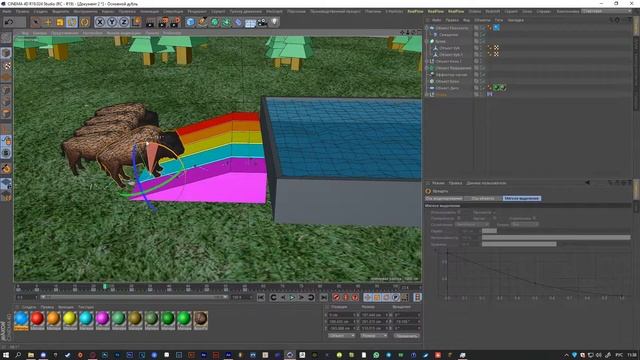640x360 pixels.
Task: Toggle the enable check on the Sky object row
Action: [483, 81]
